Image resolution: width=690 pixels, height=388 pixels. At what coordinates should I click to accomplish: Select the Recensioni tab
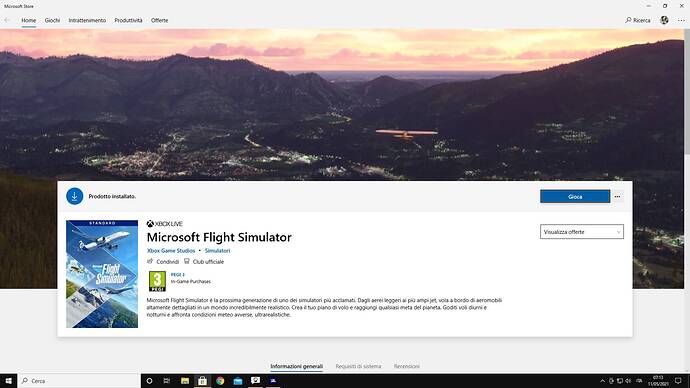(x=407, y=366)
